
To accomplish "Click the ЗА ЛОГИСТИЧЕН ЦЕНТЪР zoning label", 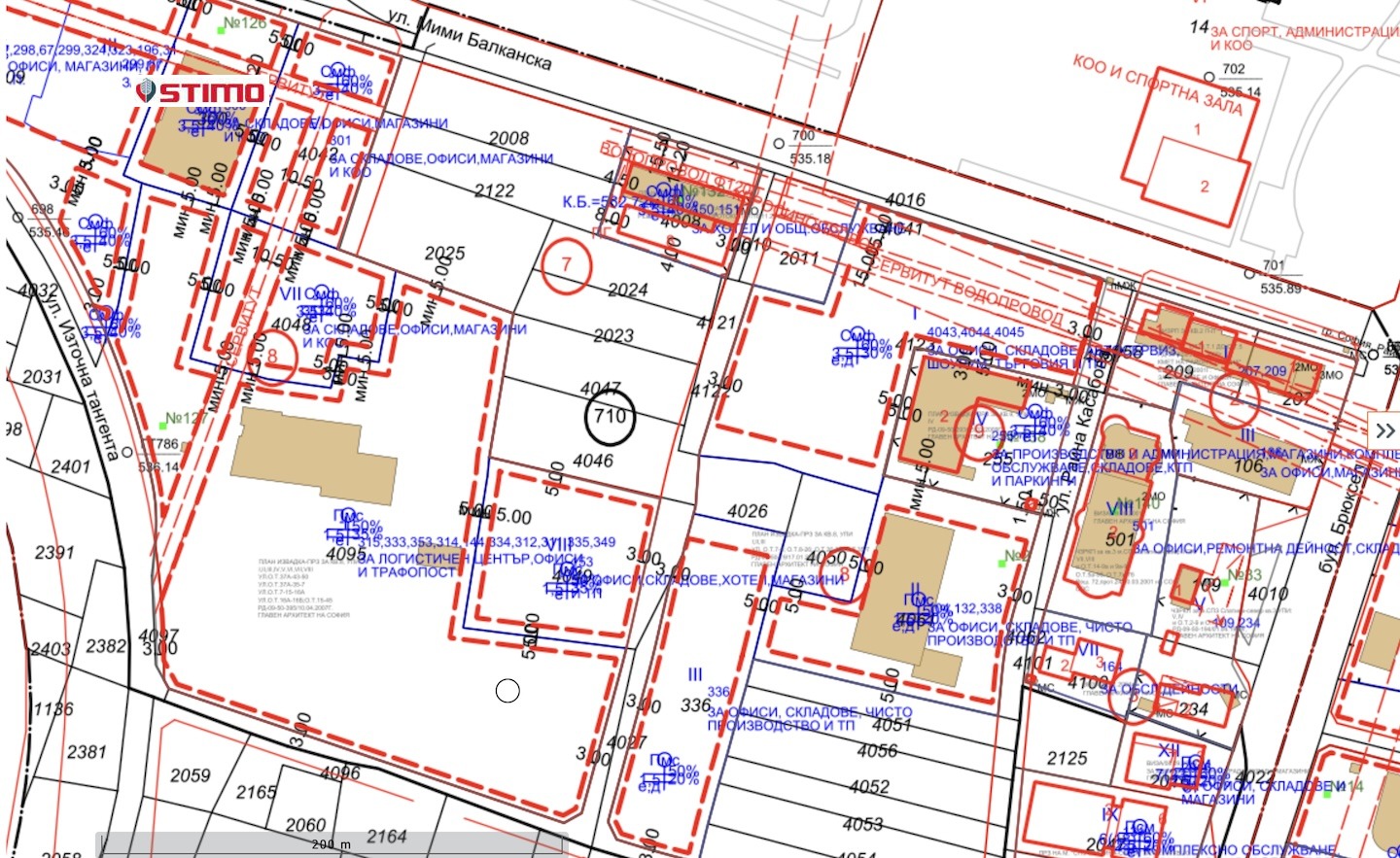I will pos(472,566).
